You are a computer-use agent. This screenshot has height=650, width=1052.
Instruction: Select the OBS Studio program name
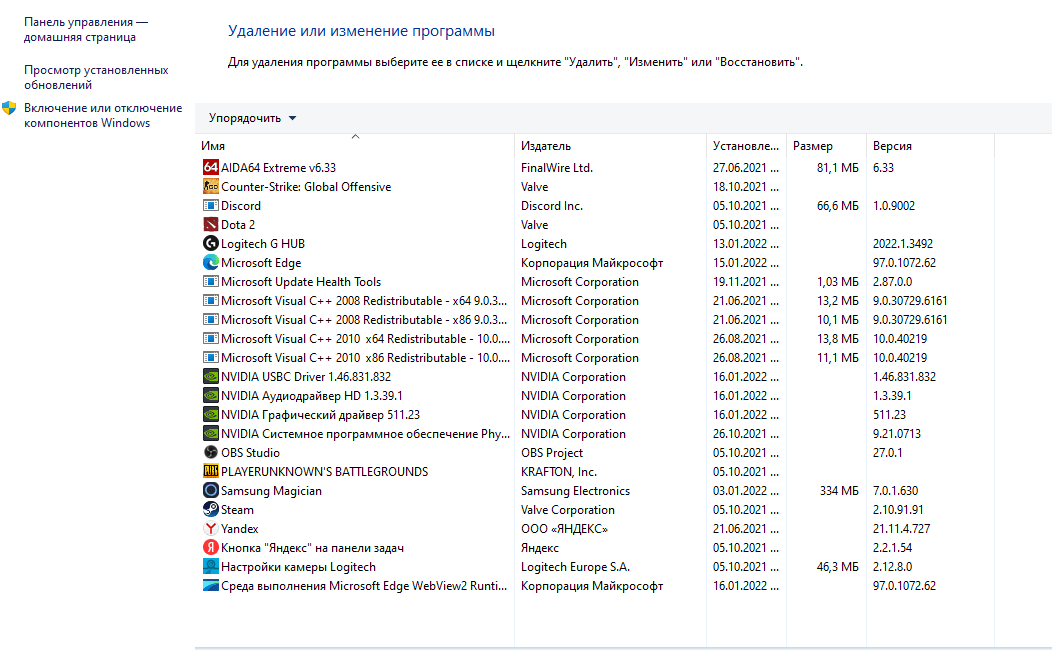click(250, 453)
